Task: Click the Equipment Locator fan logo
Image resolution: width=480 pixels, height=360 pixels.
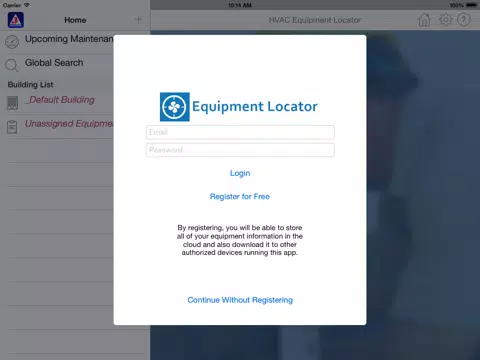Action: click(175, 107)
